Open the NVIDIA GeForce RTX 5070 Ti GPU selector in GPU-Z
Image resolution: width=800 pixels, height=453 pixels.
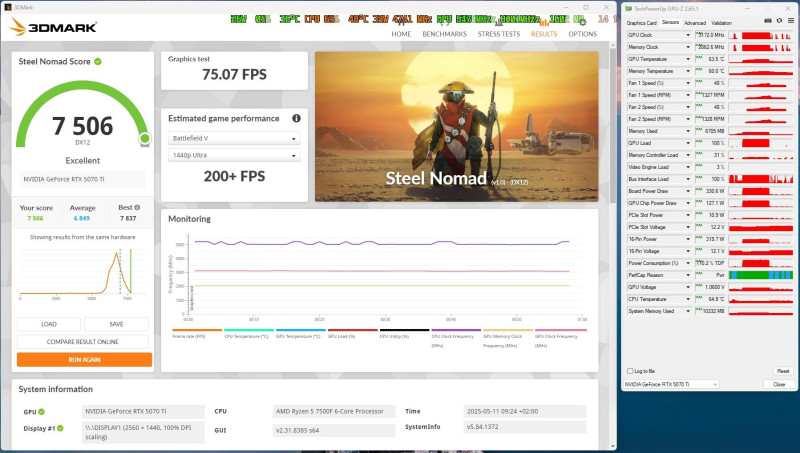click(x=671, y=384)
